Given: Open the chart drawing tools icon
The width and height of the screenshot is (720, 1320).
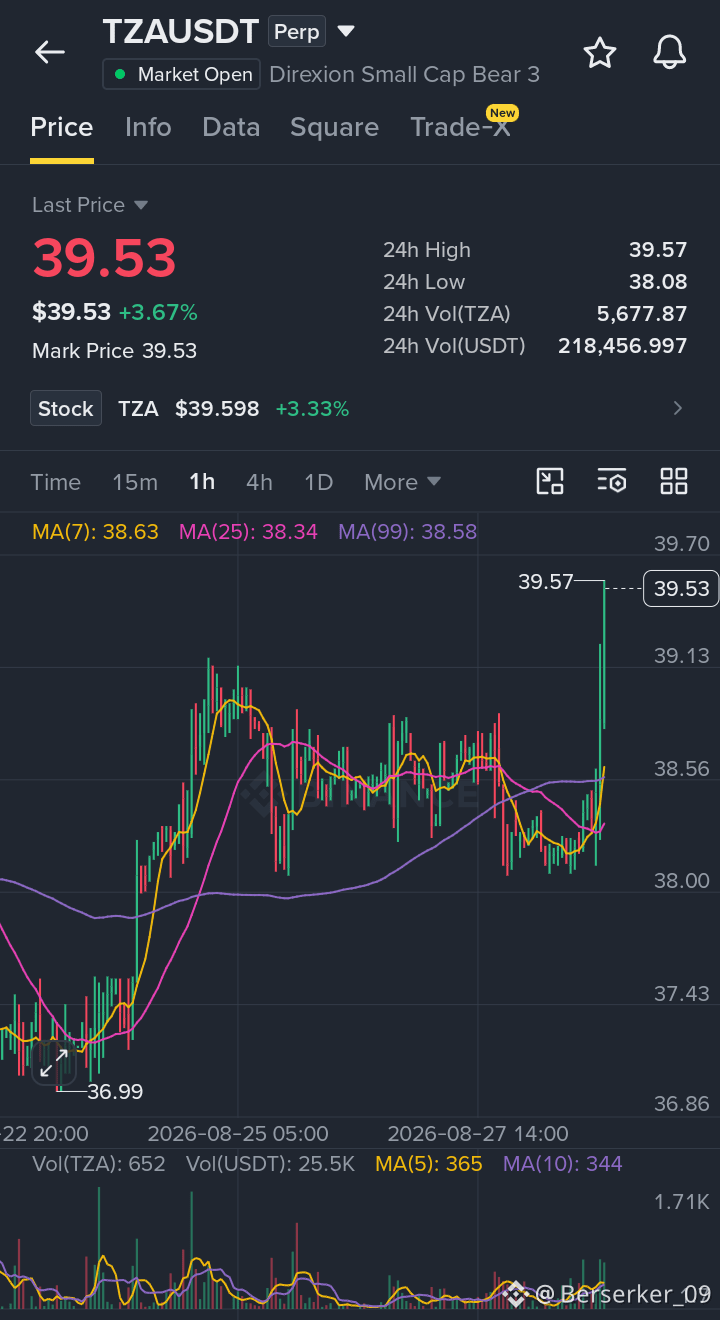Looking at the screenshot, I should coord(550,481).
